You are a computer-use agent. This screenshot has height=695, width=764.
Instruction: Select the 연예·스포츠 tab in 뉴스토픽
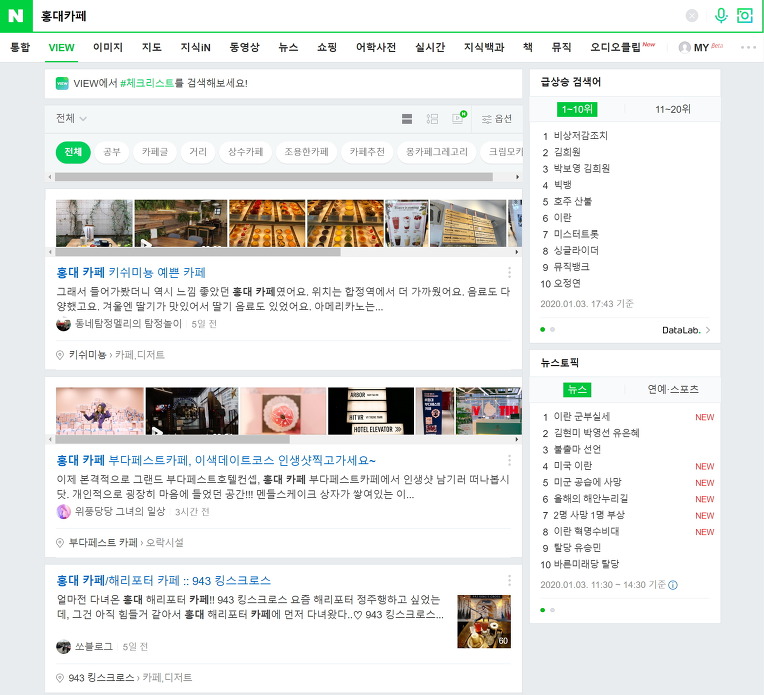672,389
